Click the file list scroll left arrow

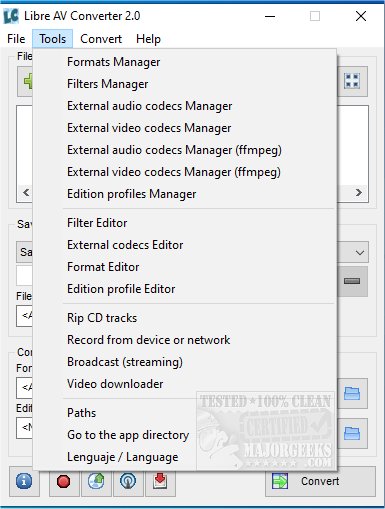(26, 193)
